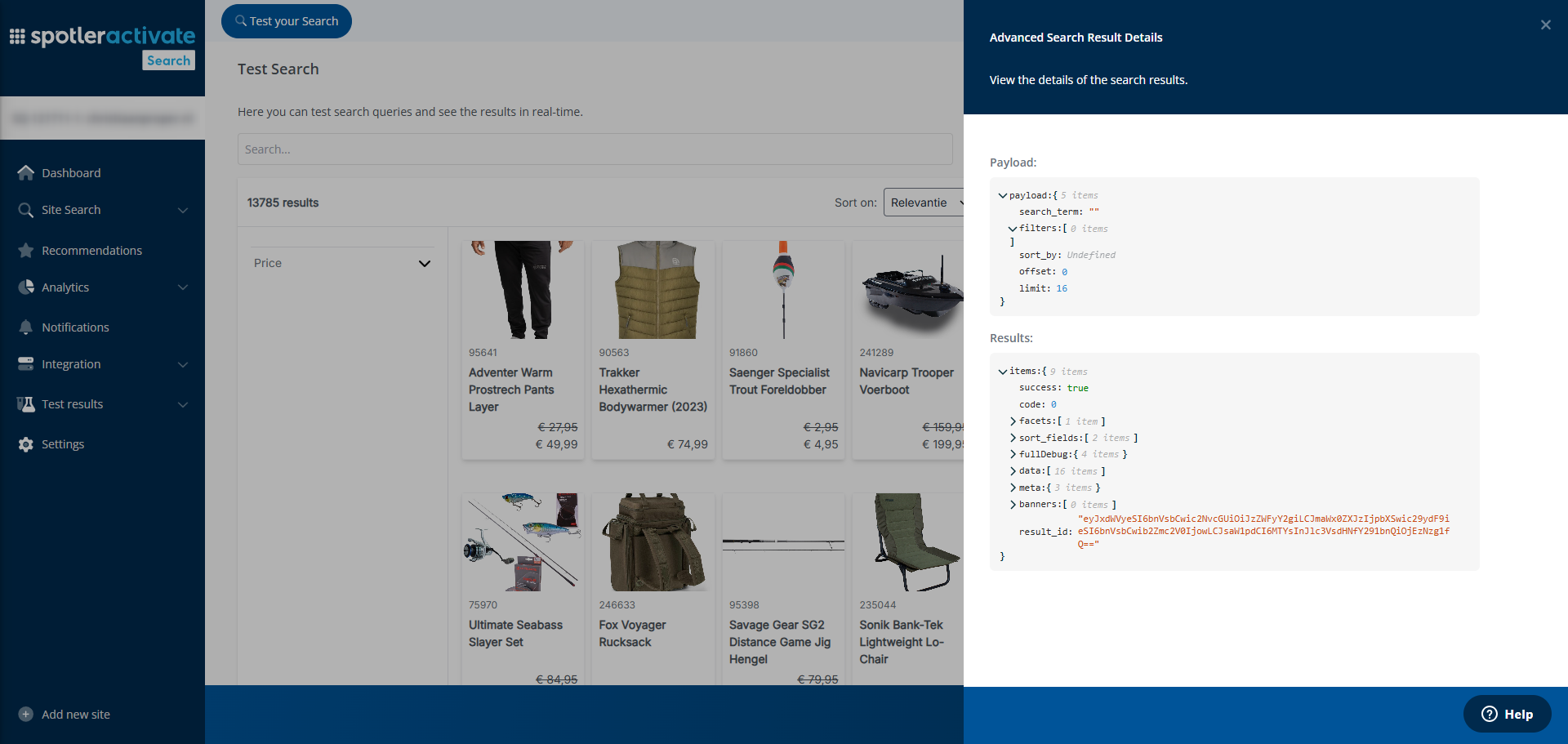The height and width of the screenshot is (744, 1568).
Task: Open the Navicarp Trooper Voerboot image
Action: click(909, 290)
